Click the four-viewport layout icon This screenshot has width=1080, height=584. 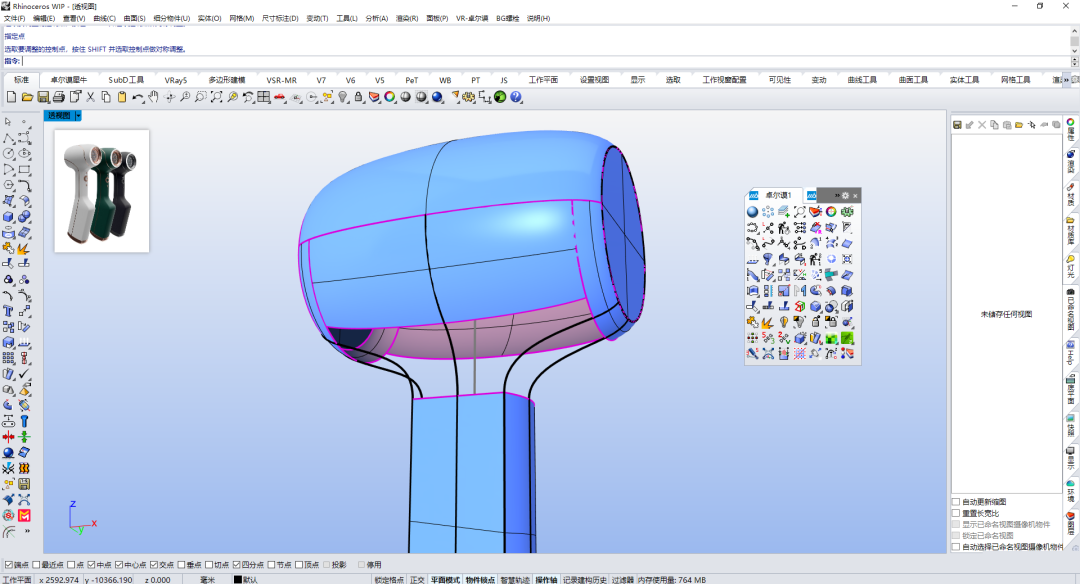(264, 97)
